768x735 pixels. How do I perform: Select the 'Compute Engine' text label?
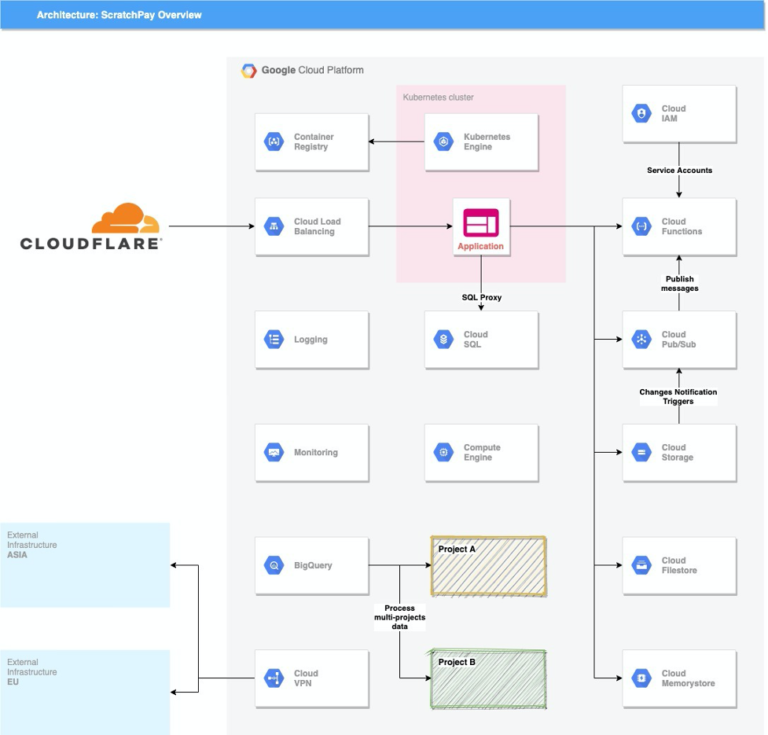pos(482,452)
